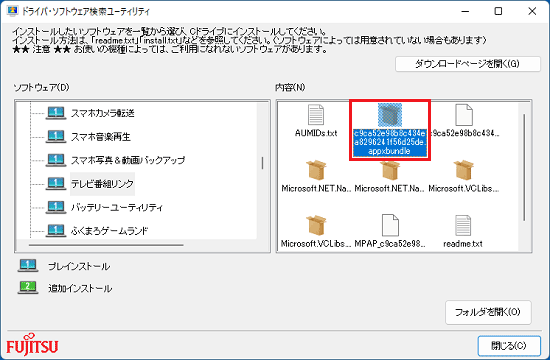Image resolution: width=550 pixels, height=360 pixels.
Task: Click the application icon in title bar
Action: point(12,11)
